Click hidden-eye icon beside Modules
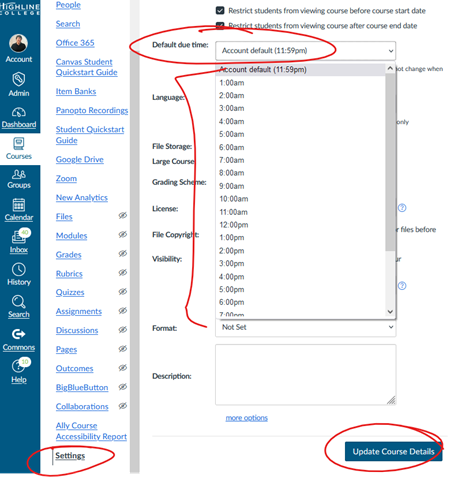This screenshot has height=478, width=454. (123, 234)
